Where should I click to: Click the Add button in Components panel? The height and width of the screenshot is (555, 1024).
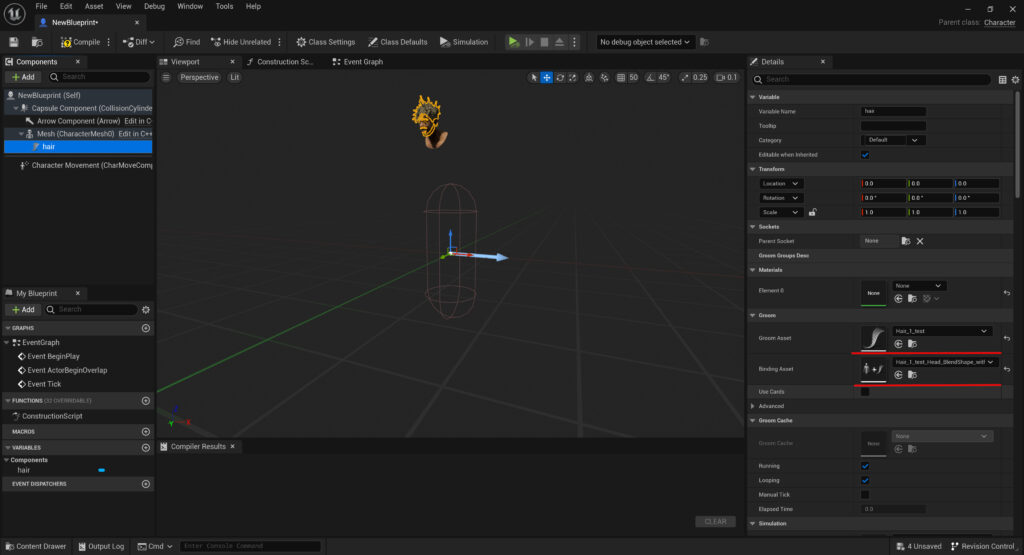[22, 77]
